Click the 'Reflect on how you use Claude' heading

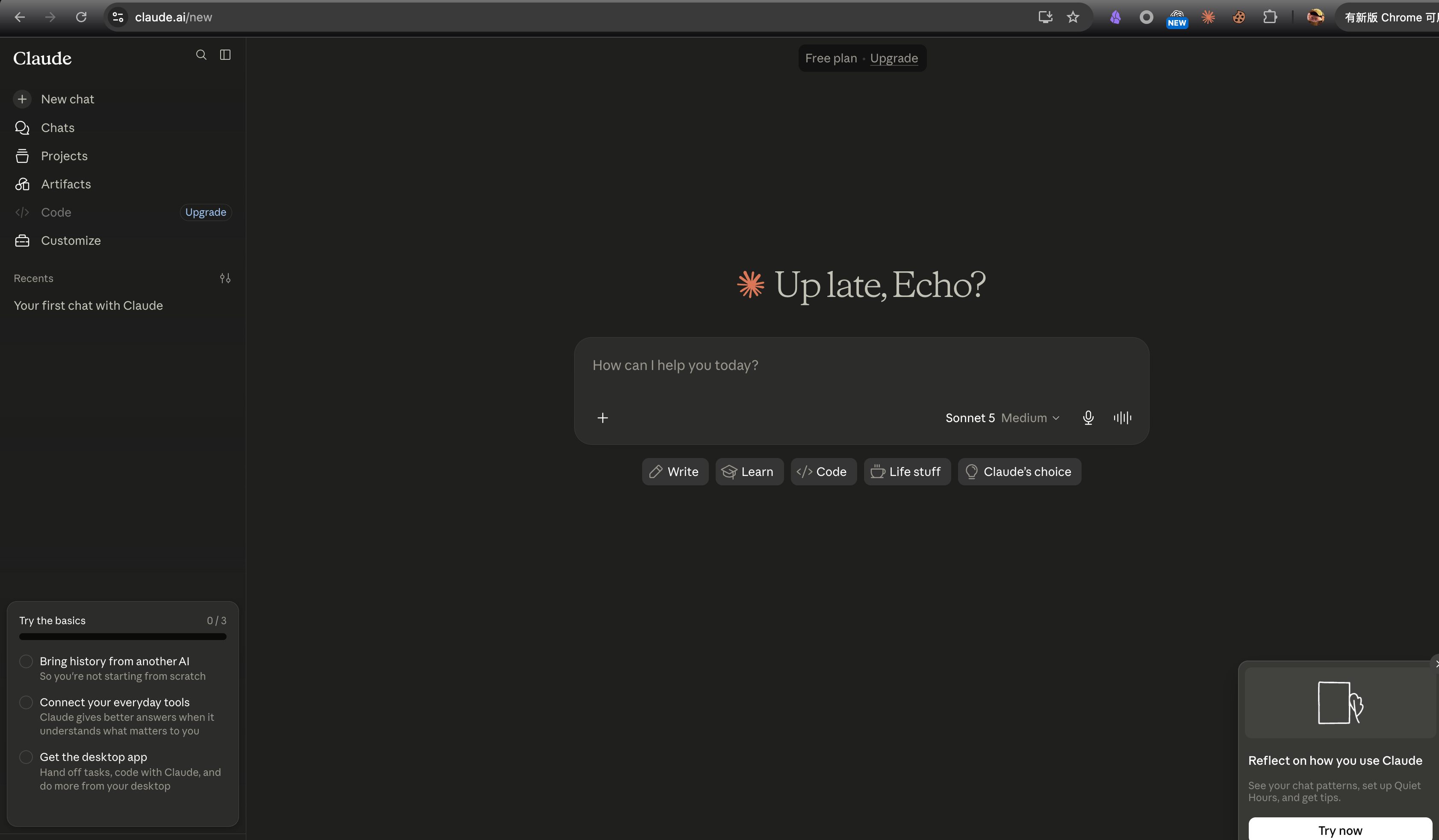point(1335,761)
